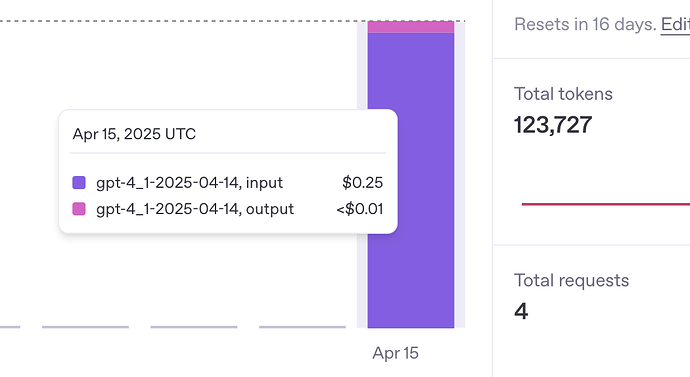Click the <$0.01 output cost value
The image size is (690, 377).
coord(360,209)
